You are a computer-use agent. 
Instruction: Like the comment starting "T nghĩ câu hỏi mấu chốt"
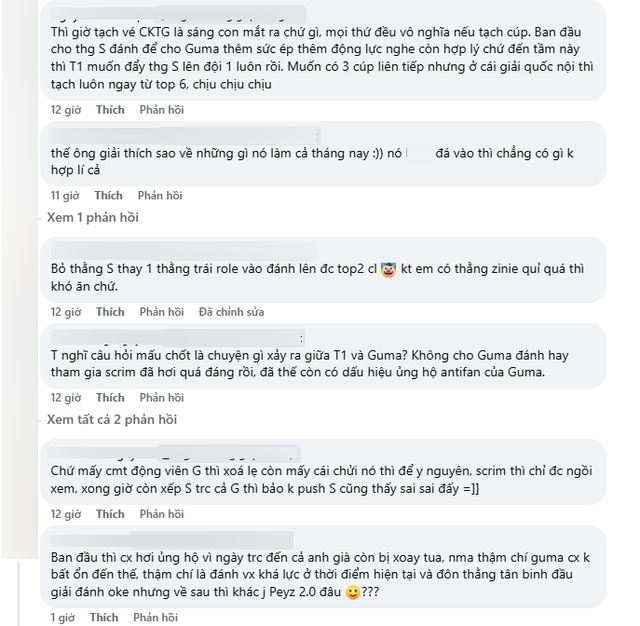pos(110,397)
